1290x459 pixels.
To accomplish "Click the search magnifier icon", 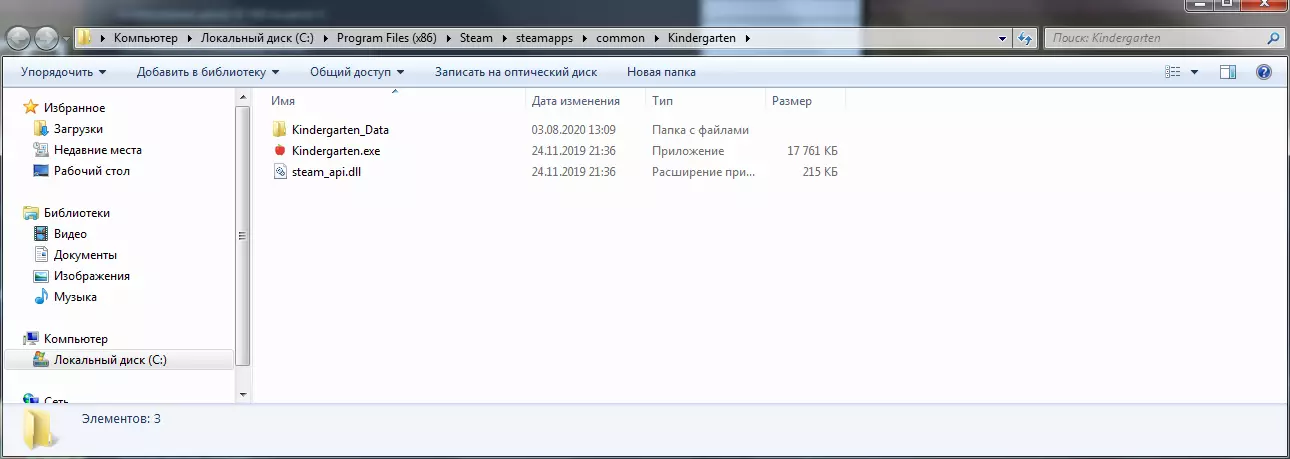I will pyautogui.click(x=1273, y=38).
